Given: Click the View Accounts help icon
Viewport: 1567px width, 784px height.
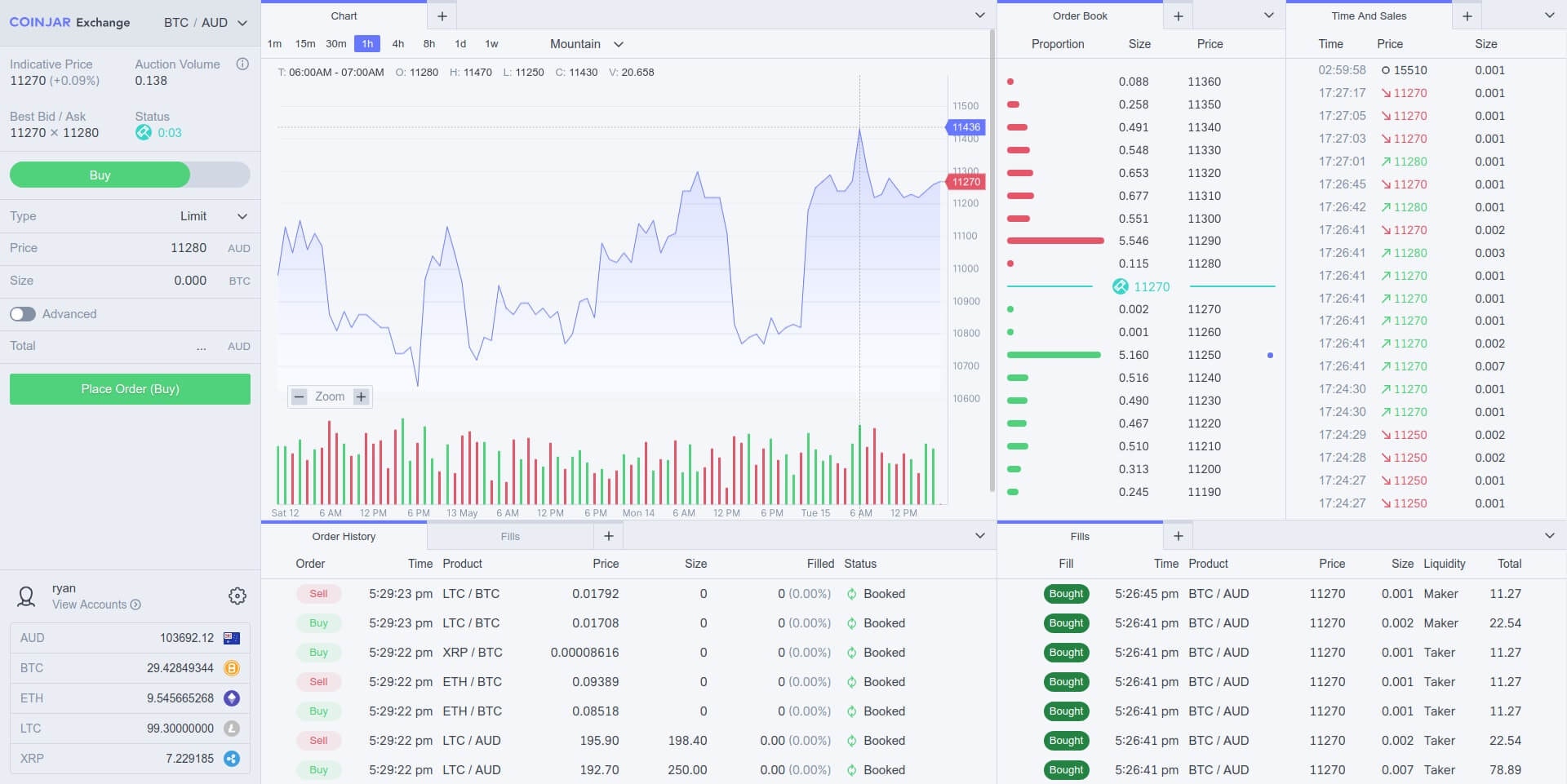Looking at the screenshot, I should pyautogui.click(x=135, y=605).
